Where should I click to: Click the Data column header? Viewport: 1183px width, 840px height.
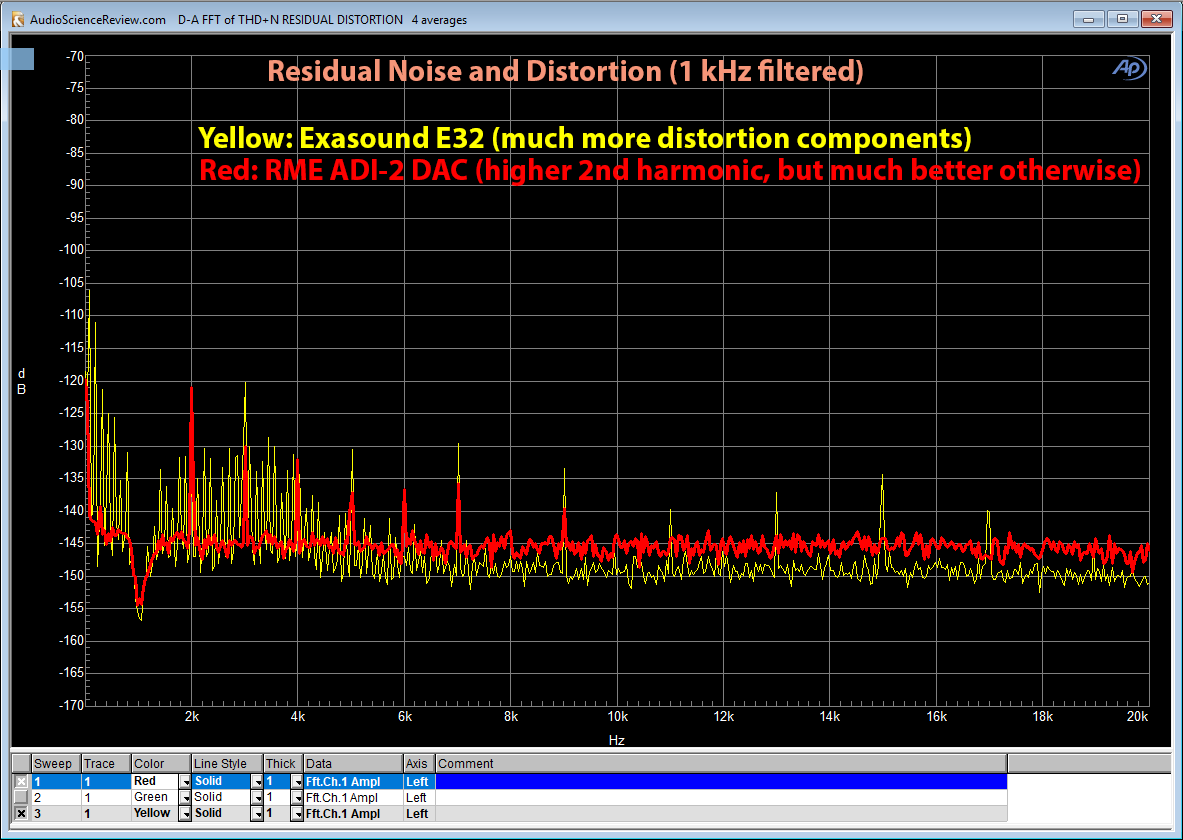(353, 764)
